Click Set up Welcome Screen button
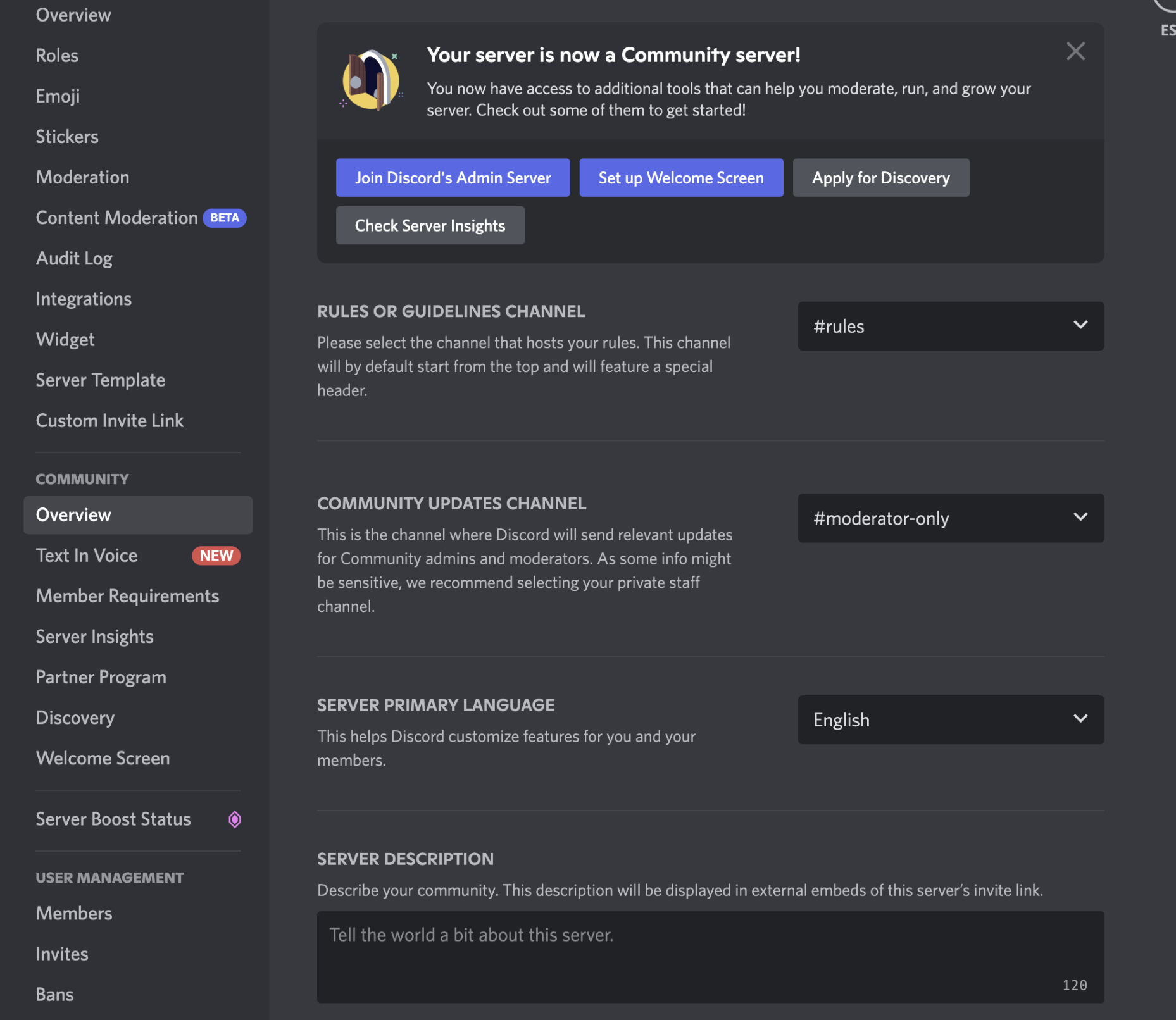Image resolution: width=1176 pixels, height=1020 pixels. click(682, 178)
